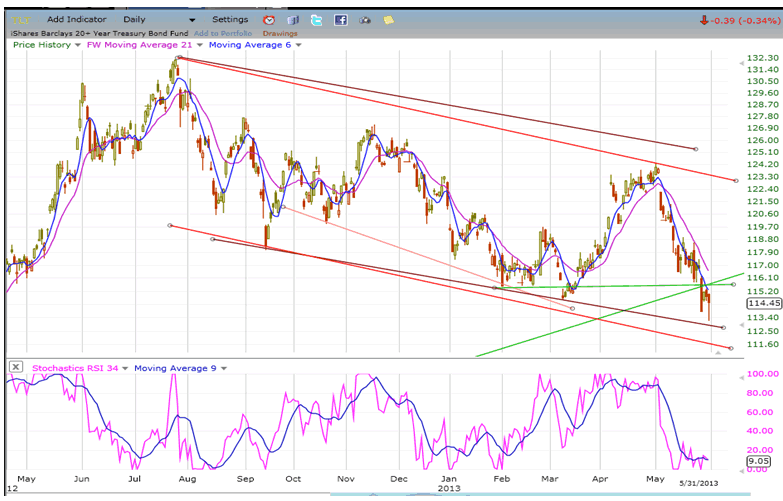Close the Stochastics RSI panel

(x=15, y=367)
